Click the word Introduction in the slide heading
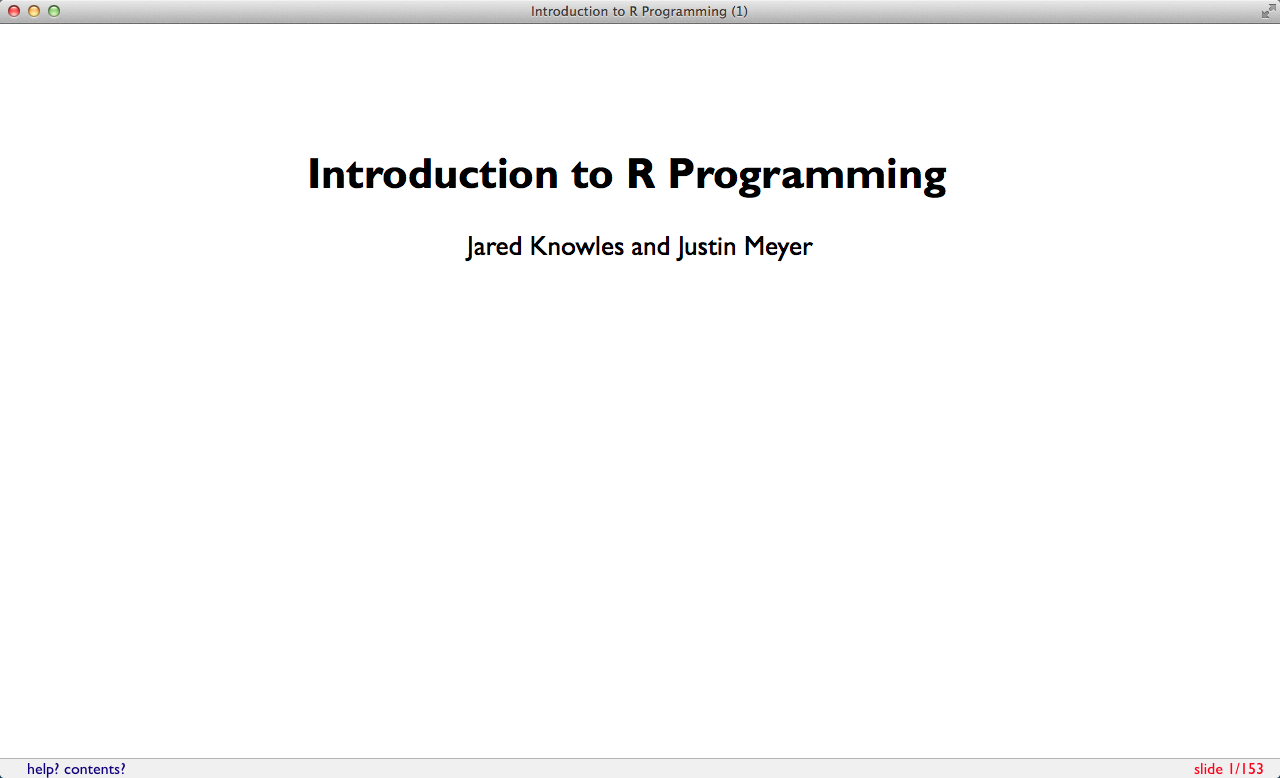 pyautogui.click(x=432, y=174)
